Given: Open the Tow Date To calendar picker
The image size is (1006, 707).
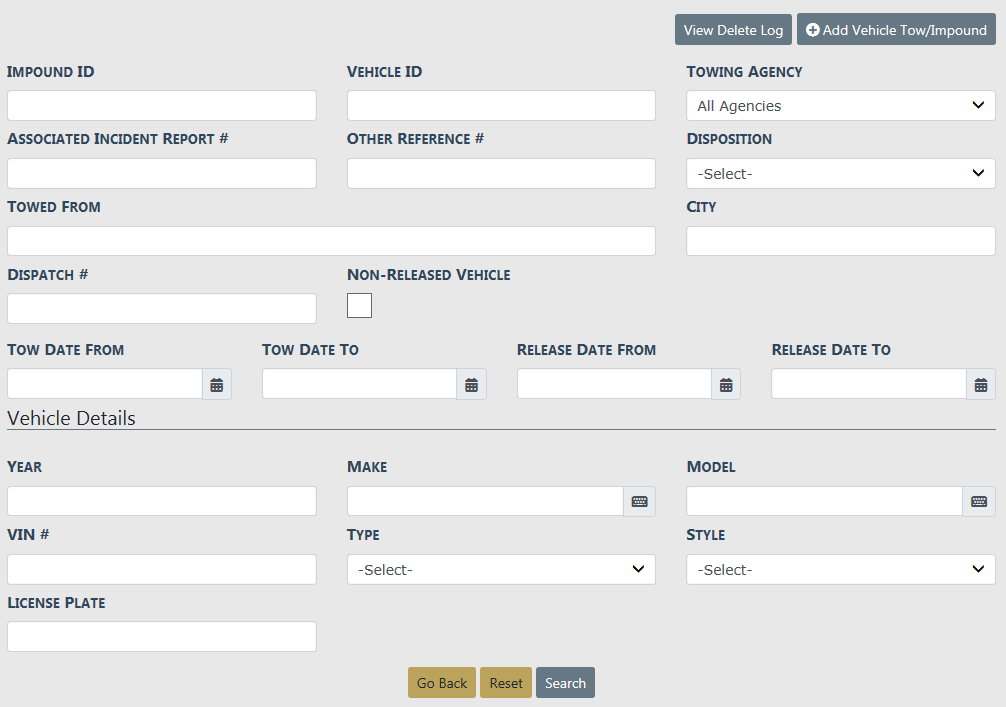Looking at the screenshot, I should 472,385.
